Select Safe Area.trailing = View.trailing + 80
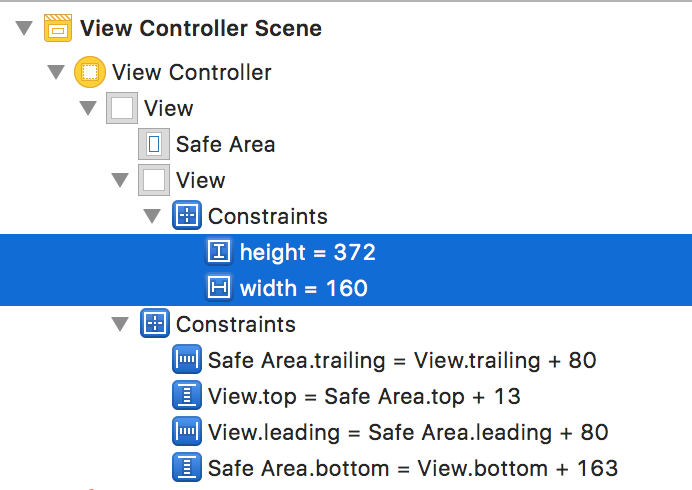Screen dimensions: 692x490 pyautogui.click(x=402, y=360)
